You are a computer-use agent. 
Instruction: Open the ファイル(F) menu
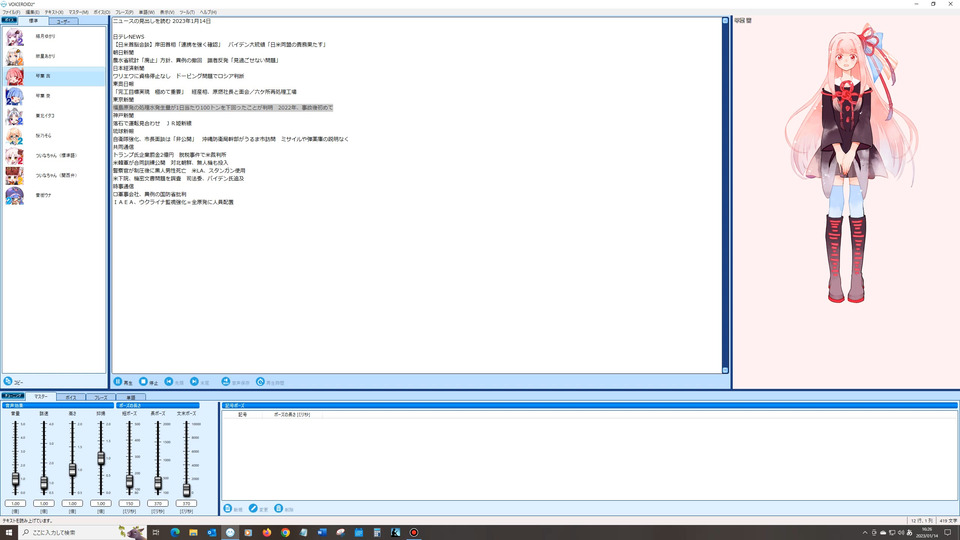click(x=11, y=12)
